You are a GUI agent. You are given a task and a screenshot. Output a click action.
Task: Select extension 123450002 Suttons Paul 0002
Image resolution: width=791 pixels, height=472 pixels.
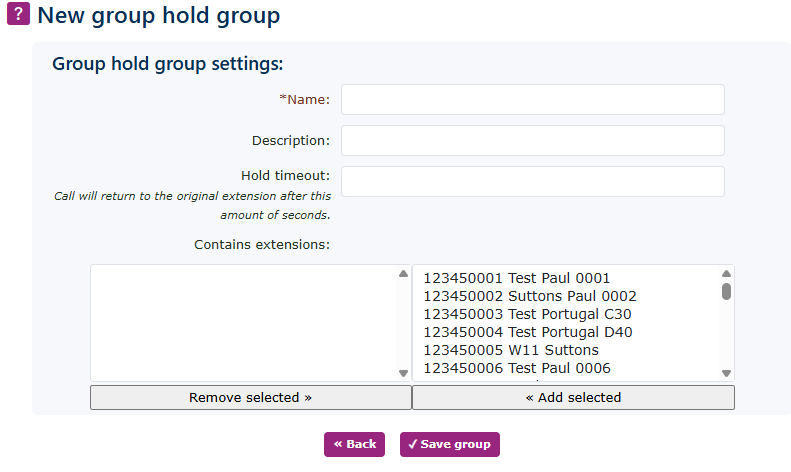point(529,296)
